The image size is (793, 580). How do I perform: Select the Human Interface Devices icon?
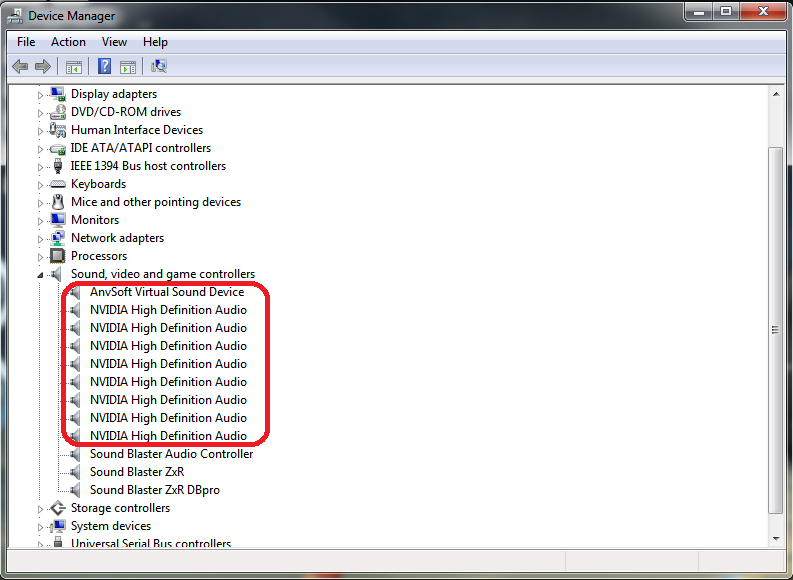[58, 130]
